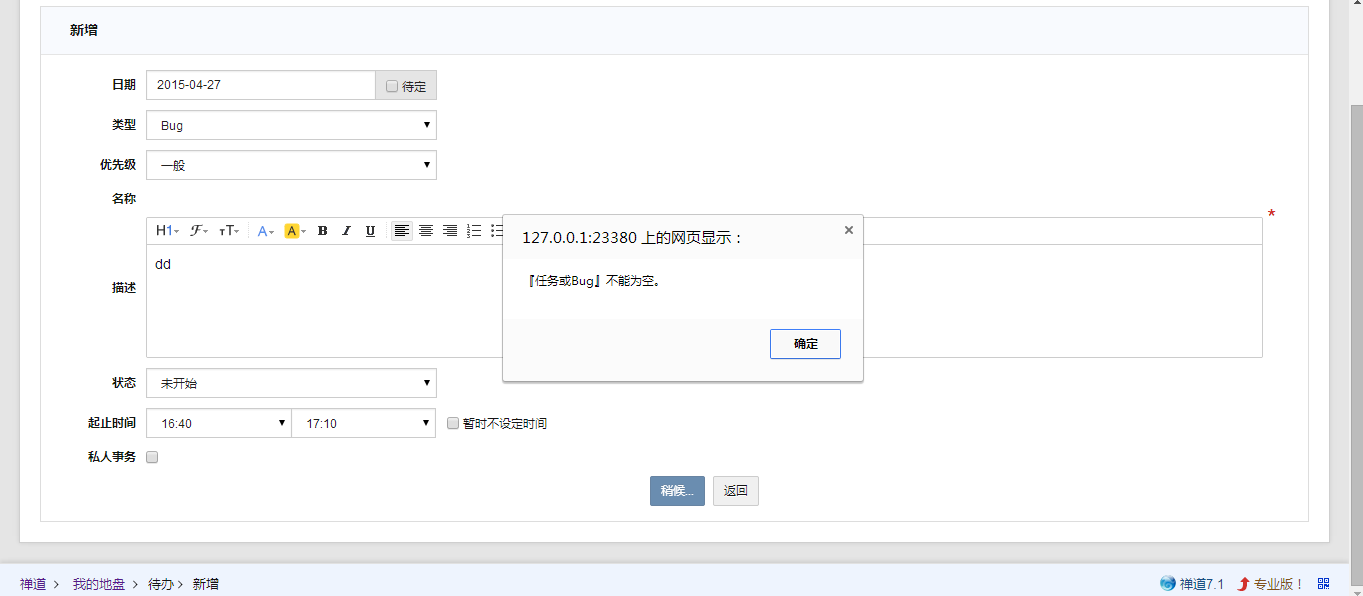Open the QR code icon in footer
This screenshot has width=1363, height=596.
tap(1323, 584)
